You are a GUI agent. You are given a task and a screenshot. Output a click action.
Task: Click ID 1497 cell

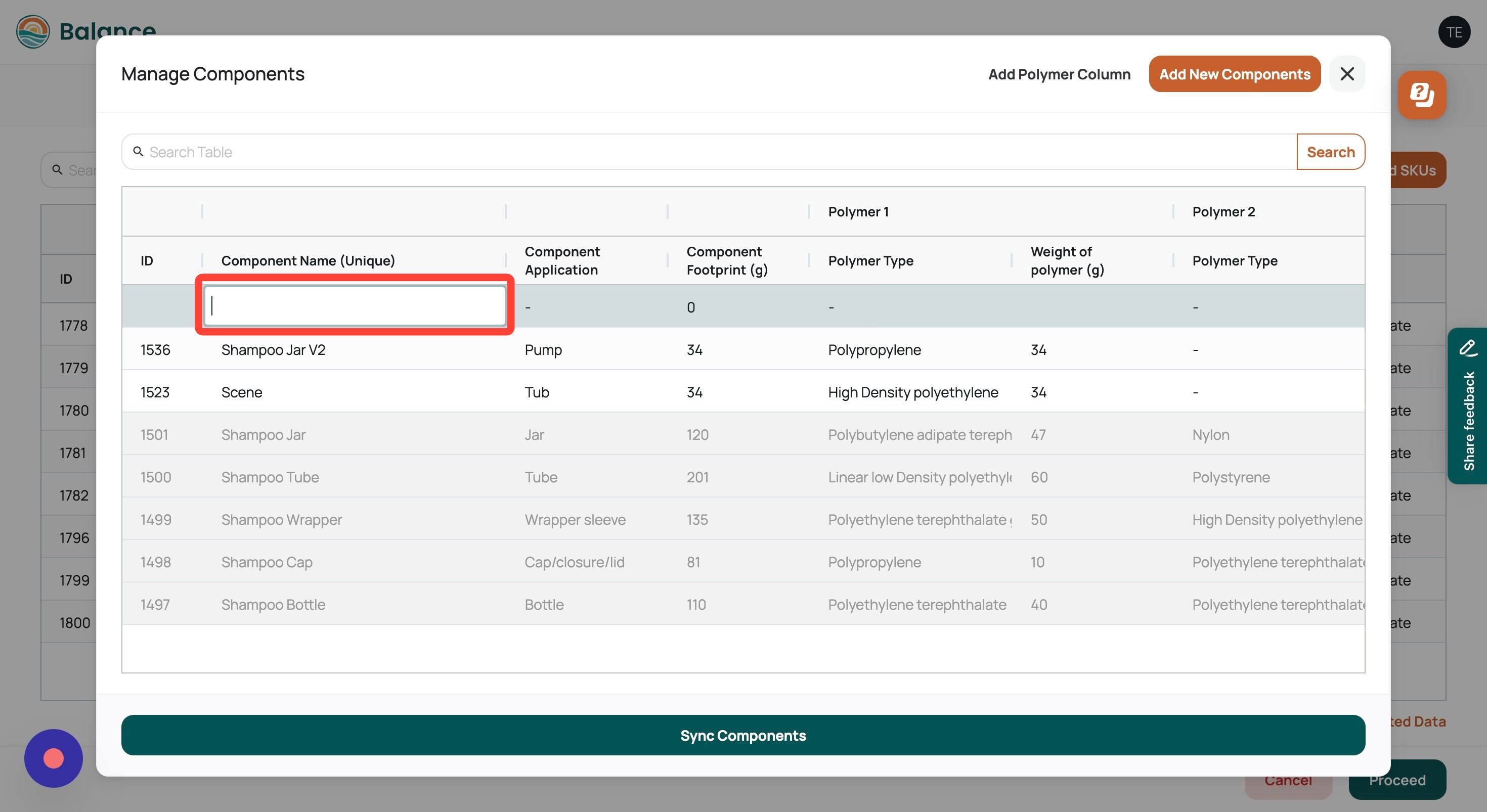pos(154,604)
